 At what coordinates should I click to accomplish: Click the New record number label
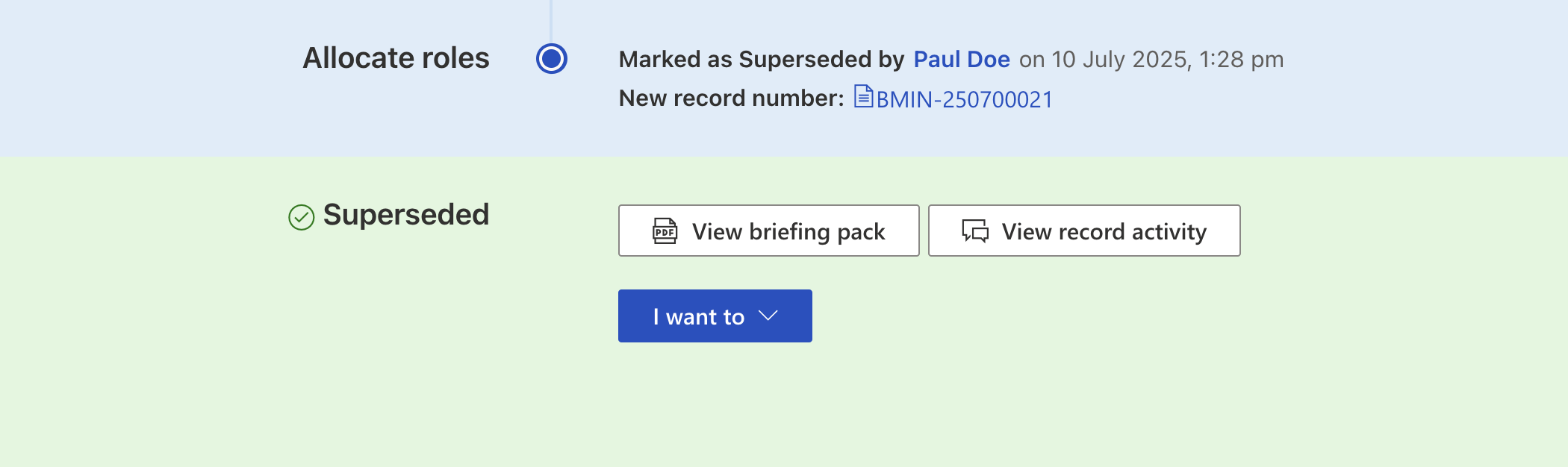(x=731, y=98)
